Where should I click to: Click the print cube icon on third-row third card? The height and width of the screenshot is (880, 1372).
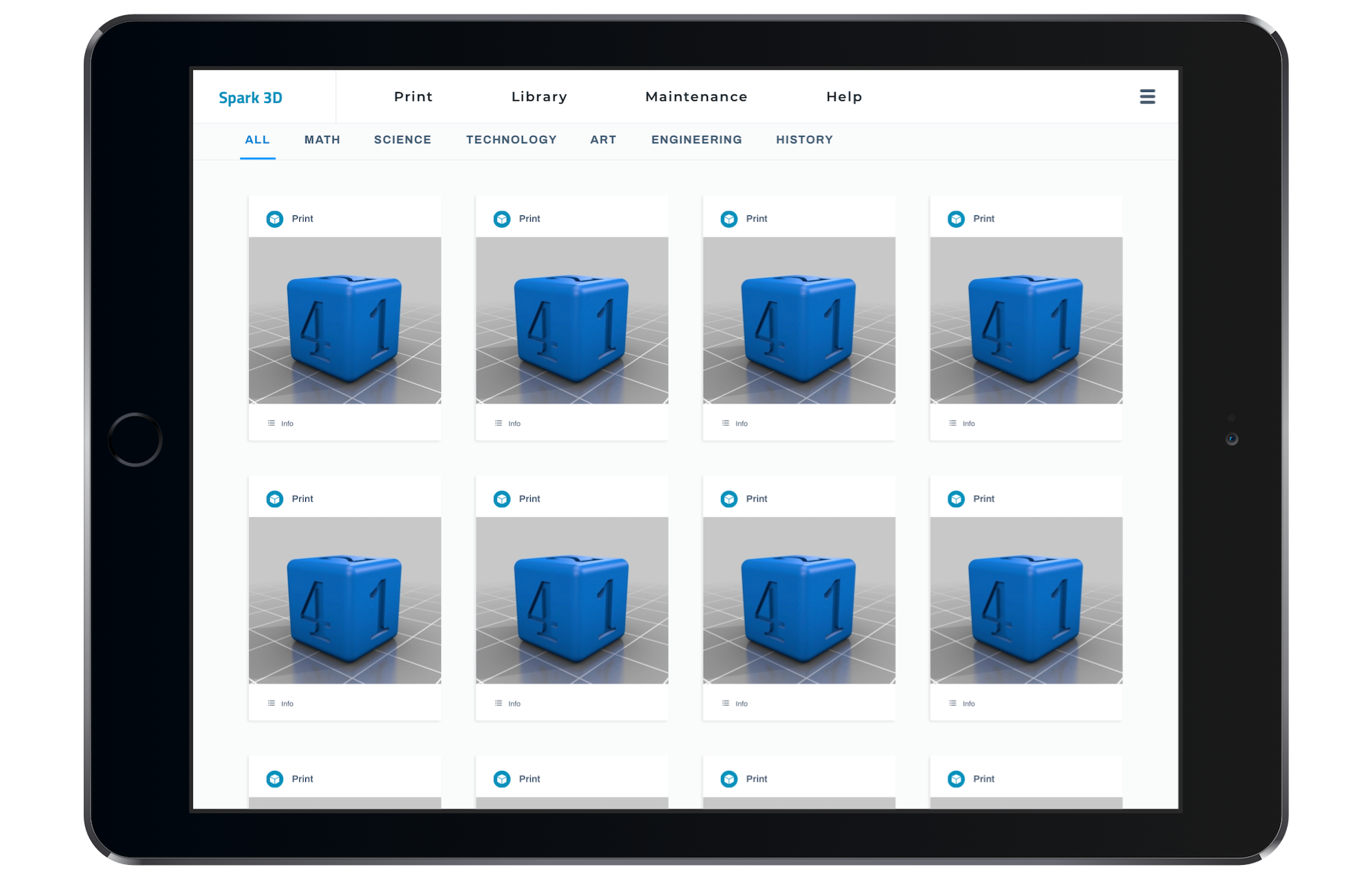(x=729, y=778)
